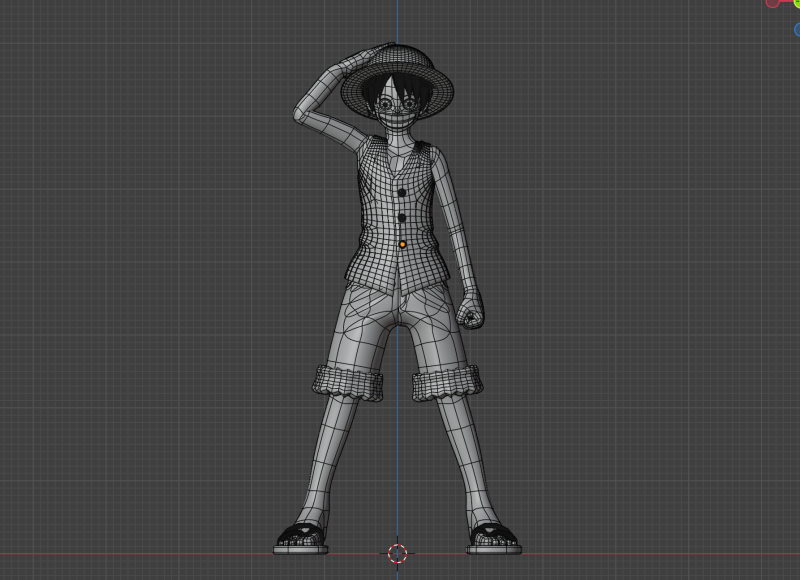Click the green axis handle of the viewport gizmo
Image resolution: width=800 pixels, height=580 pixels.
coord(797,4)
